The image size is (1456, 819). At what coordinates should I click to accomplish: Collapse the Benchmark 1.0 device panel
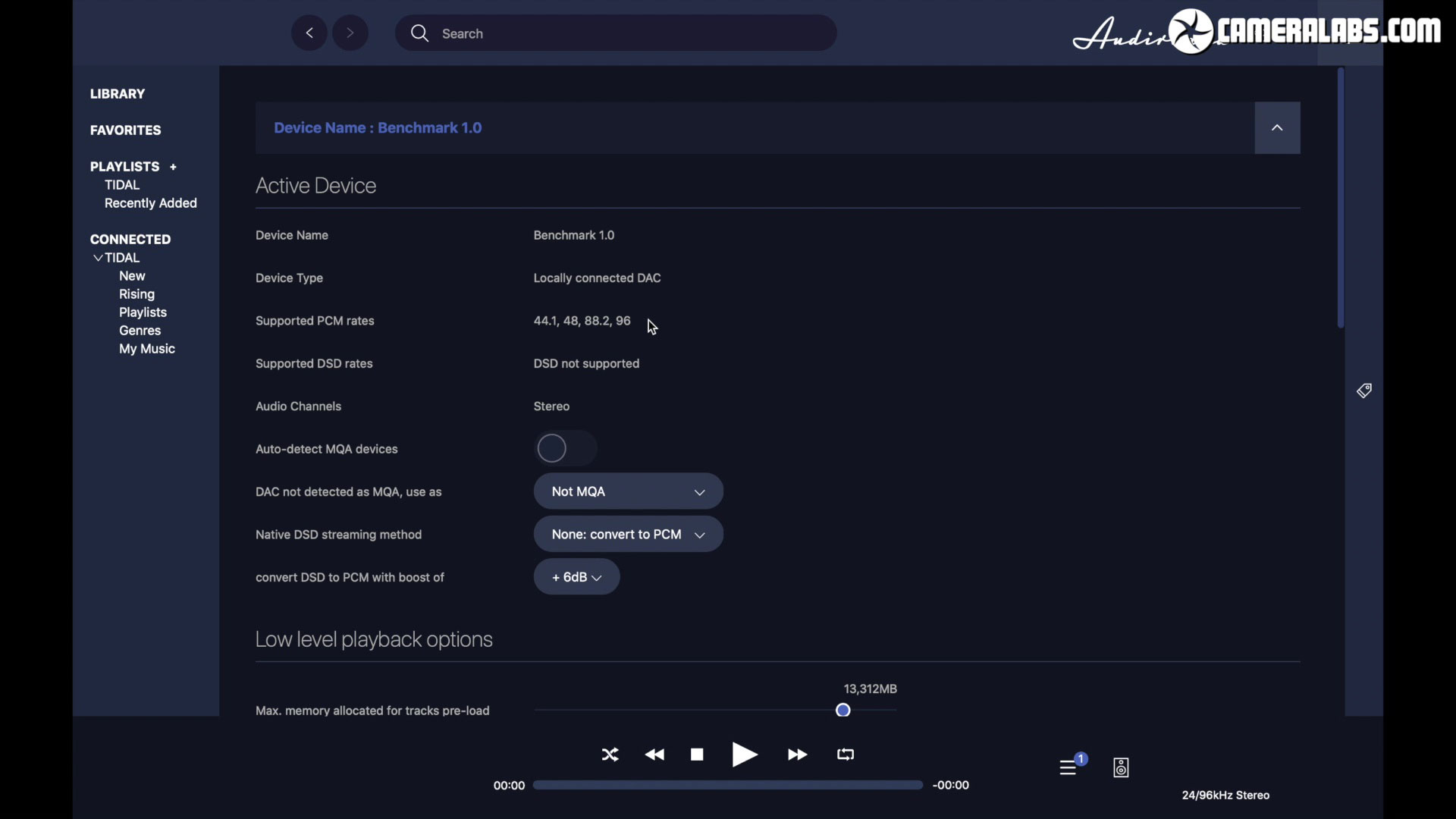coord(1277,128)
